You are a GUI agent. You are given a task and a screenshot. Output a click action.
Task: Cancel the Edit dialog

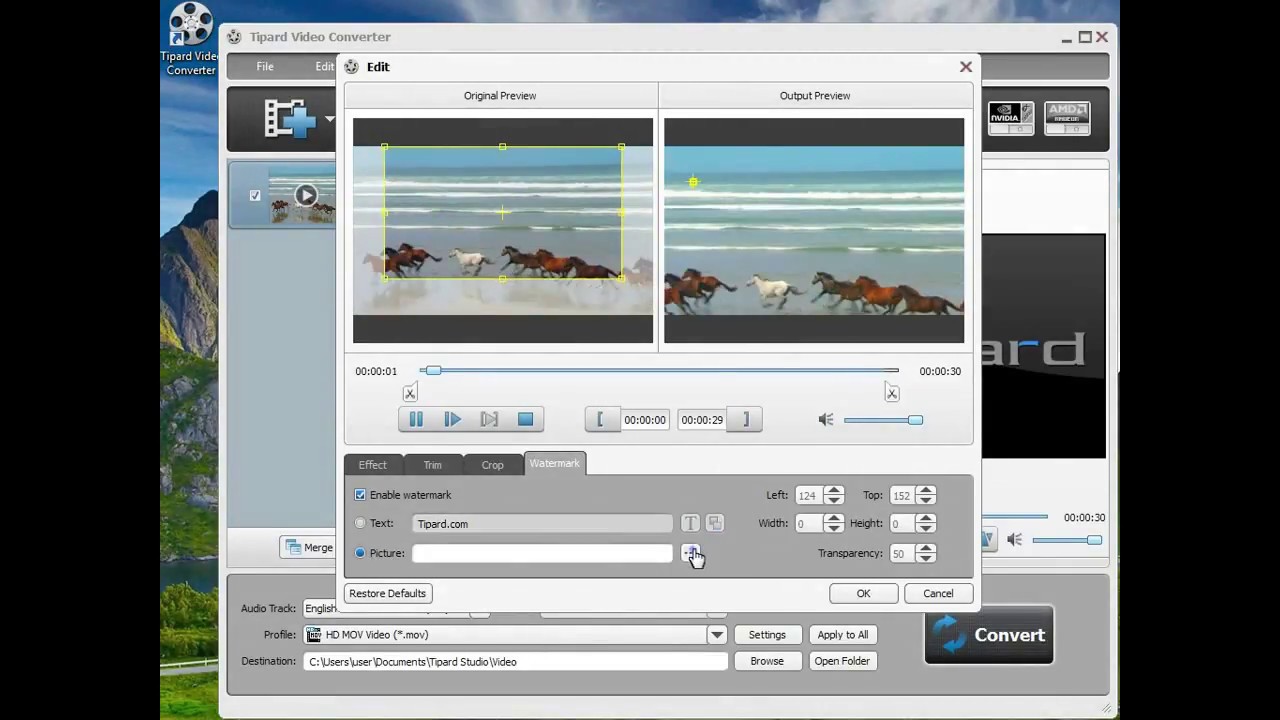click(x=938, y=594)
